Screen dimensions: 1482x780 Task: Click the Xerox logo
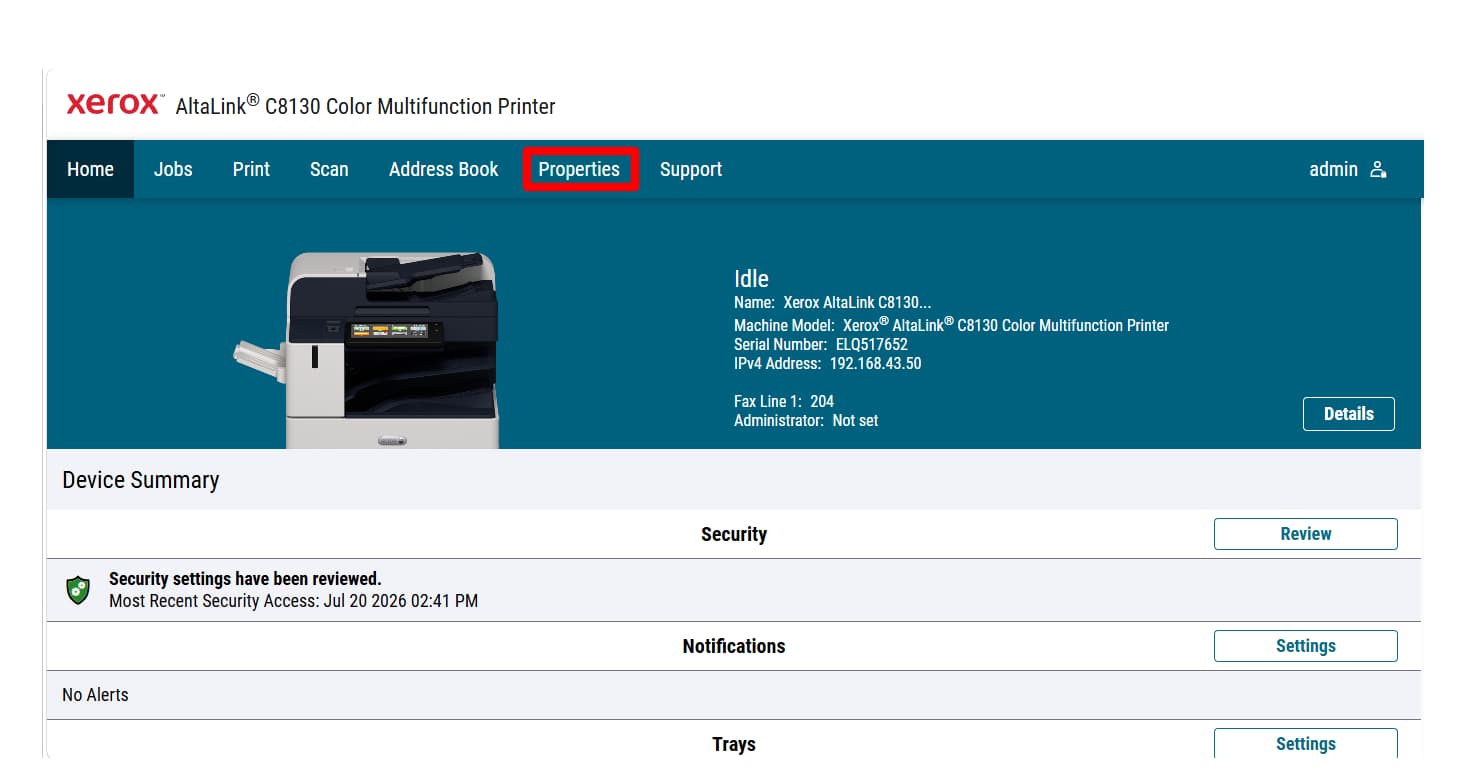pyautogui.click(x=115, y=104)
